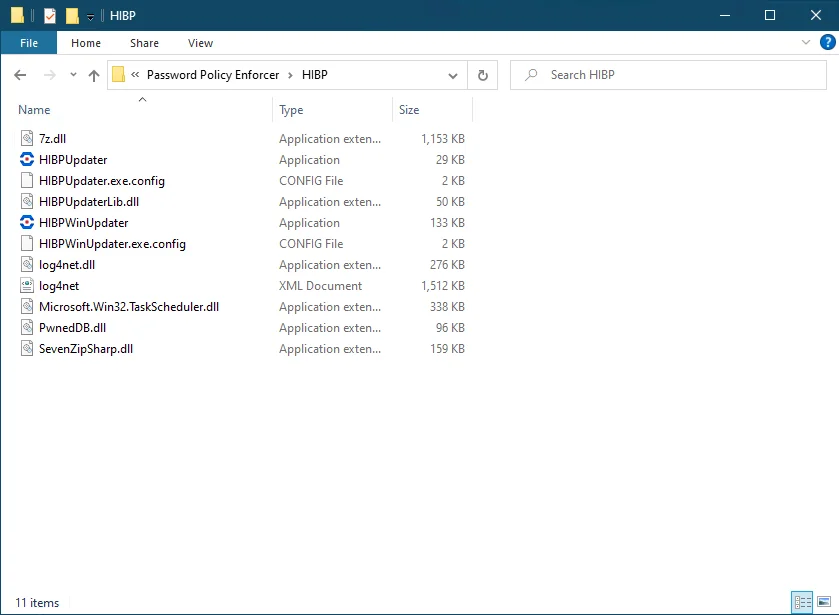The image size is (839, 615).
Task: Click the Properties quick access icon
Action: tap(49, 16)
